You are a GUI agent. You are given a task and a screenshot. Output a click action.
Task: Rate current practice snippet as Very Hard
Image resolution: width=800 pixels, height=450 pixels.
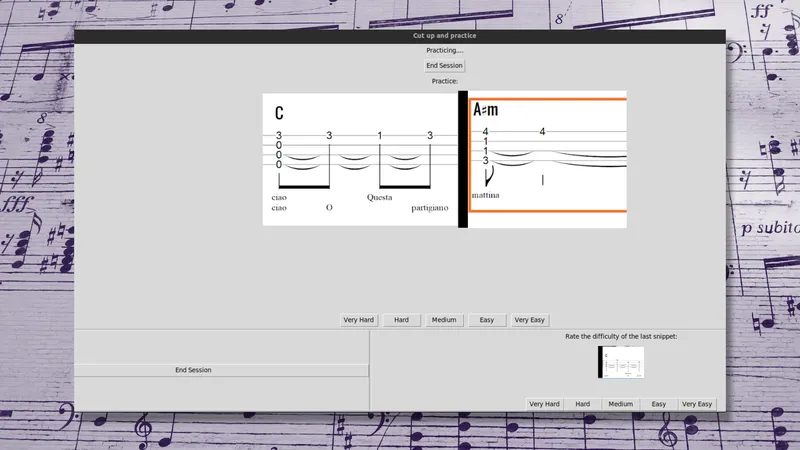(x=358, y=320)
